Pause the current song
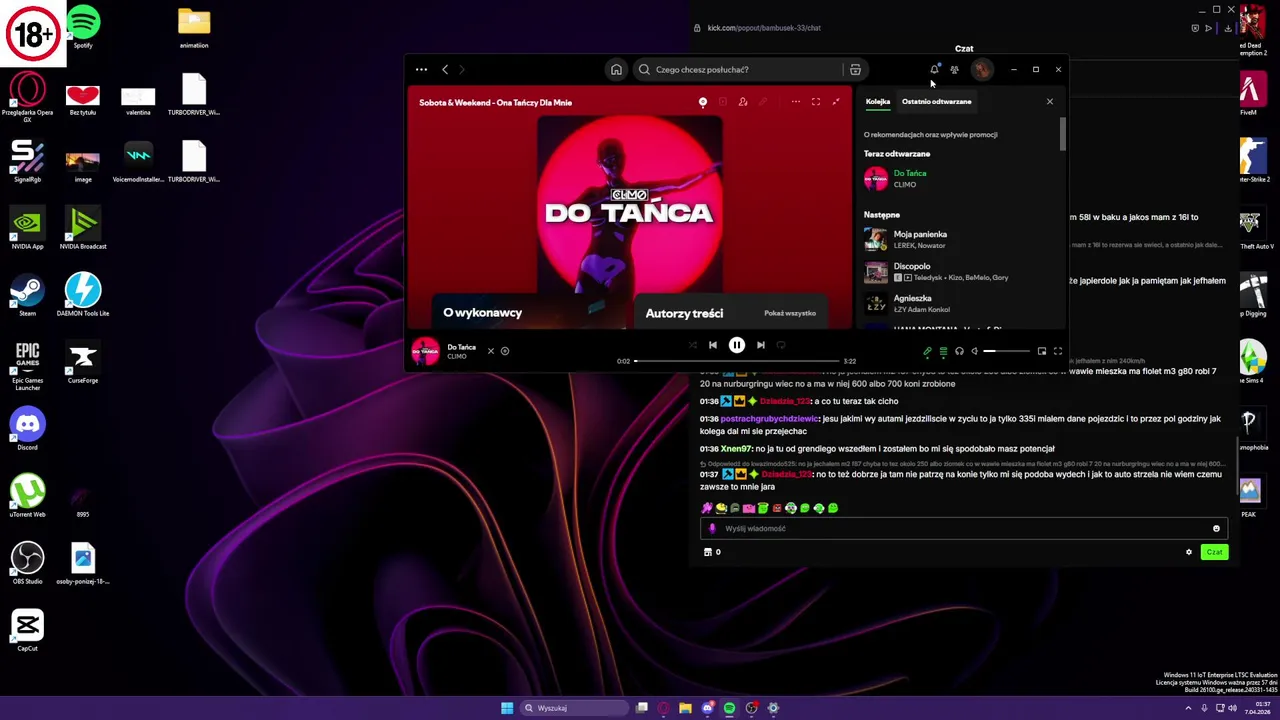Image resolution: width=1280 pixels, height=720 pixels. 737,345
